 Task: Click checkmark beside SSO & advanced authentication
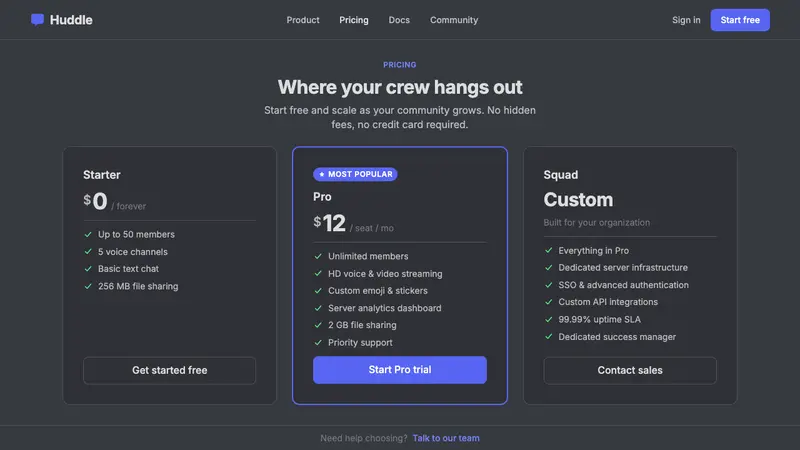coord(548,285)
